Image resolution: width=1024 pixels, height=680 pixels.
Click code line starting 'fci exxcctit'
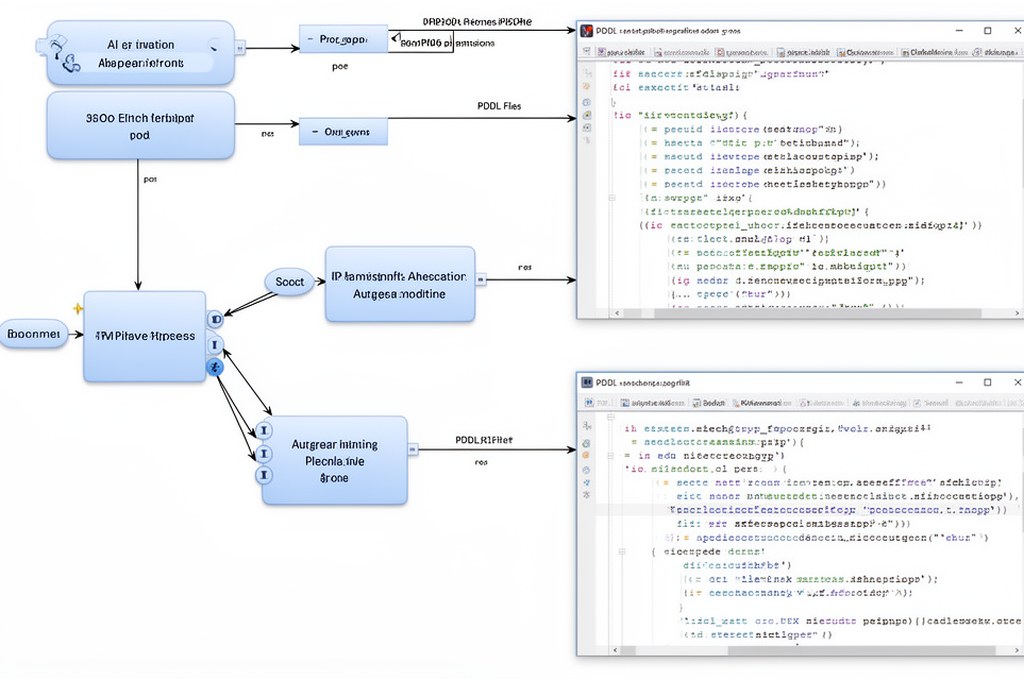point(676,88)
